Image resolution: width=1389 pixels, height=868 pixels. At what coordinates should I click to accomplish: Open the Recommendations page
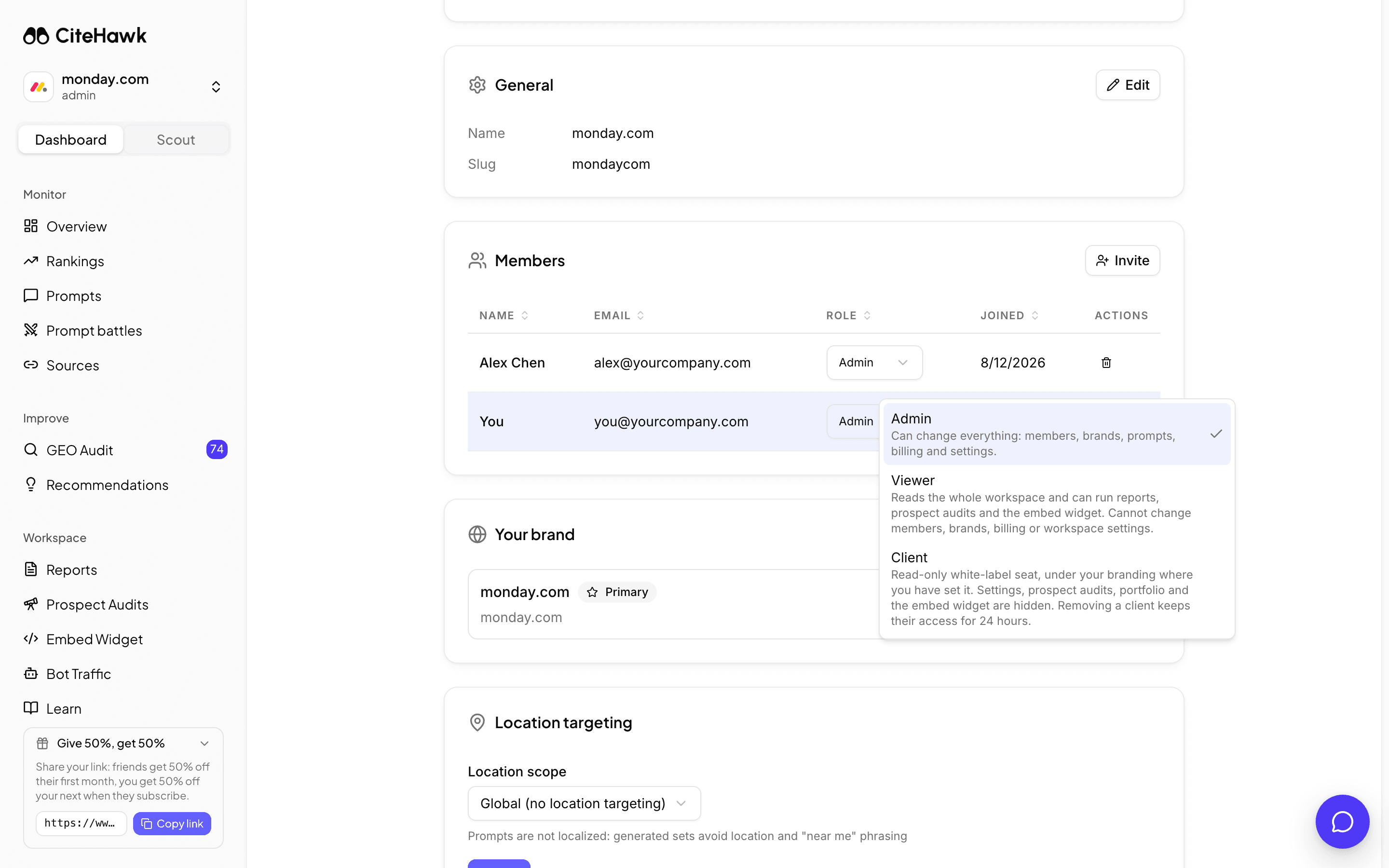(x=107, y=485)
